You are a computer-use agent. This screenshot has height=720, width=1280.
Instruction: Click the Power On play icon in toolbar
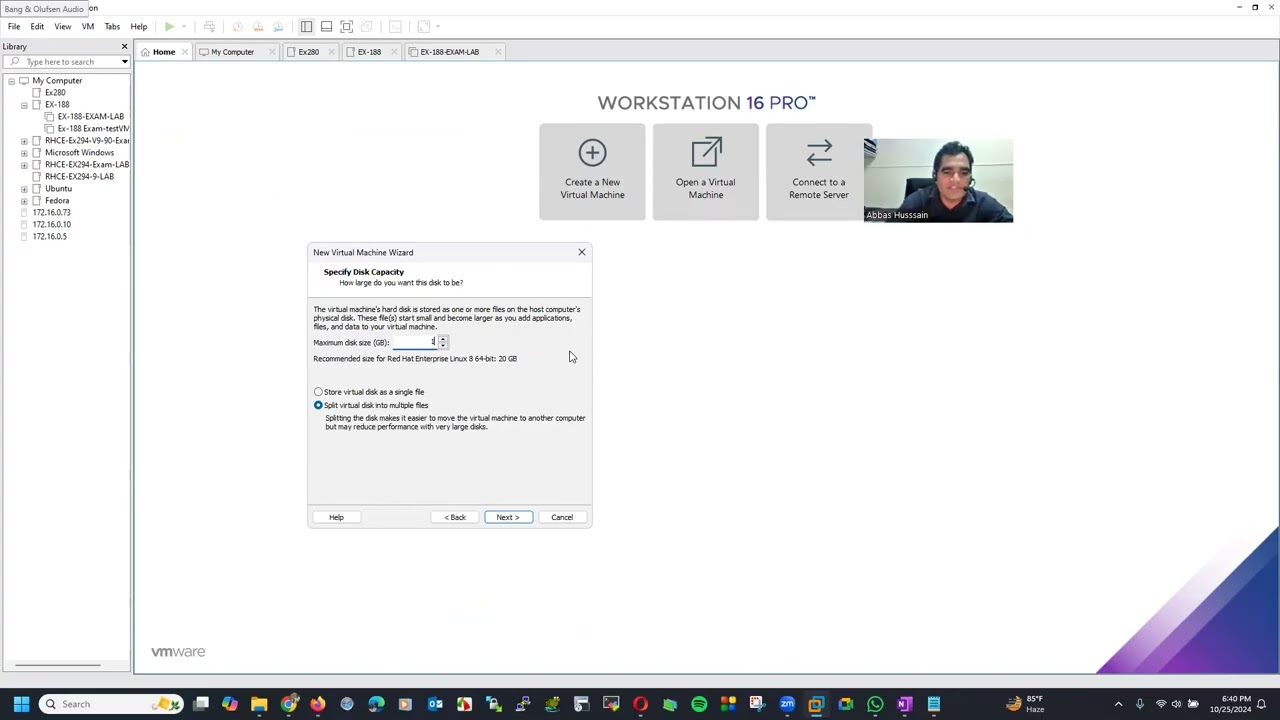(169, 26)
